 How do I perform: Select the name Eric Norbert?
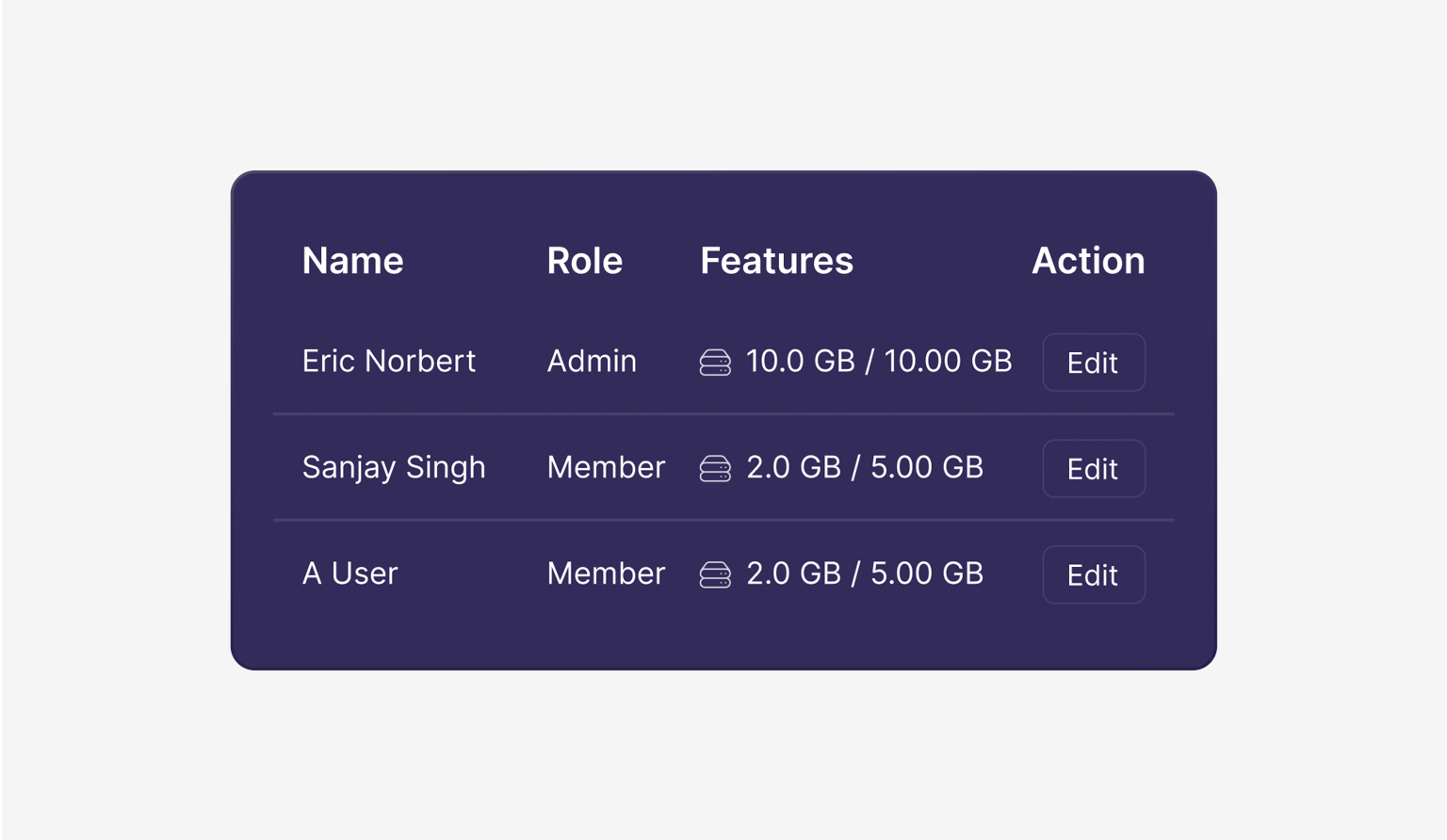click(x=388, y=362)
